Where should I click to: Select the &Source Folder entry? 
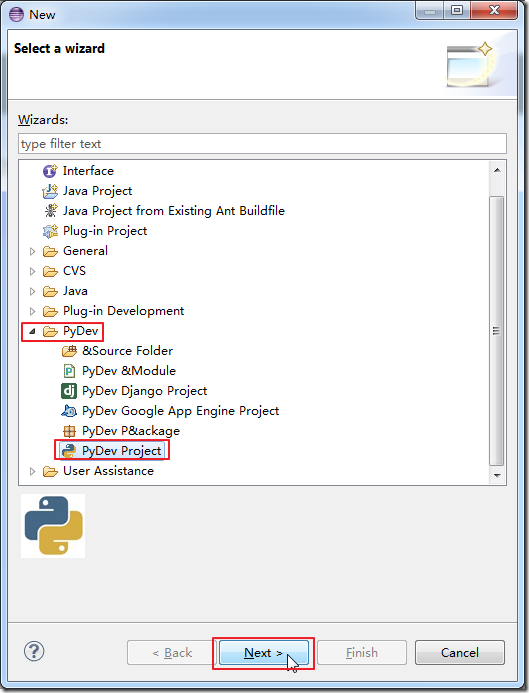[x=128, y=351]
